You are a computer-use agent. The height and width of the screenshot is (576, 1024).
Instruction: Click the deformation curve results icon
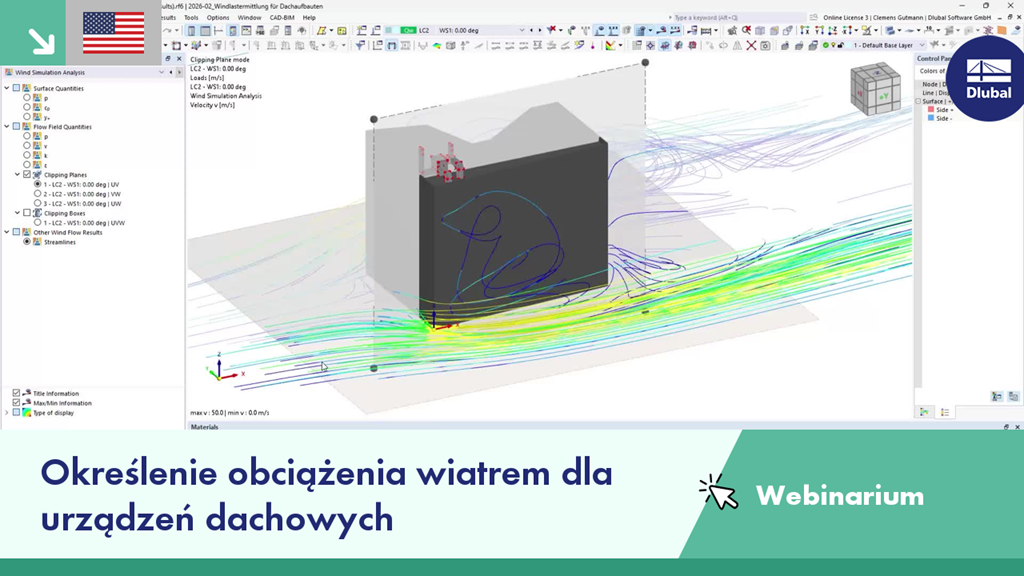click(423, 45)
